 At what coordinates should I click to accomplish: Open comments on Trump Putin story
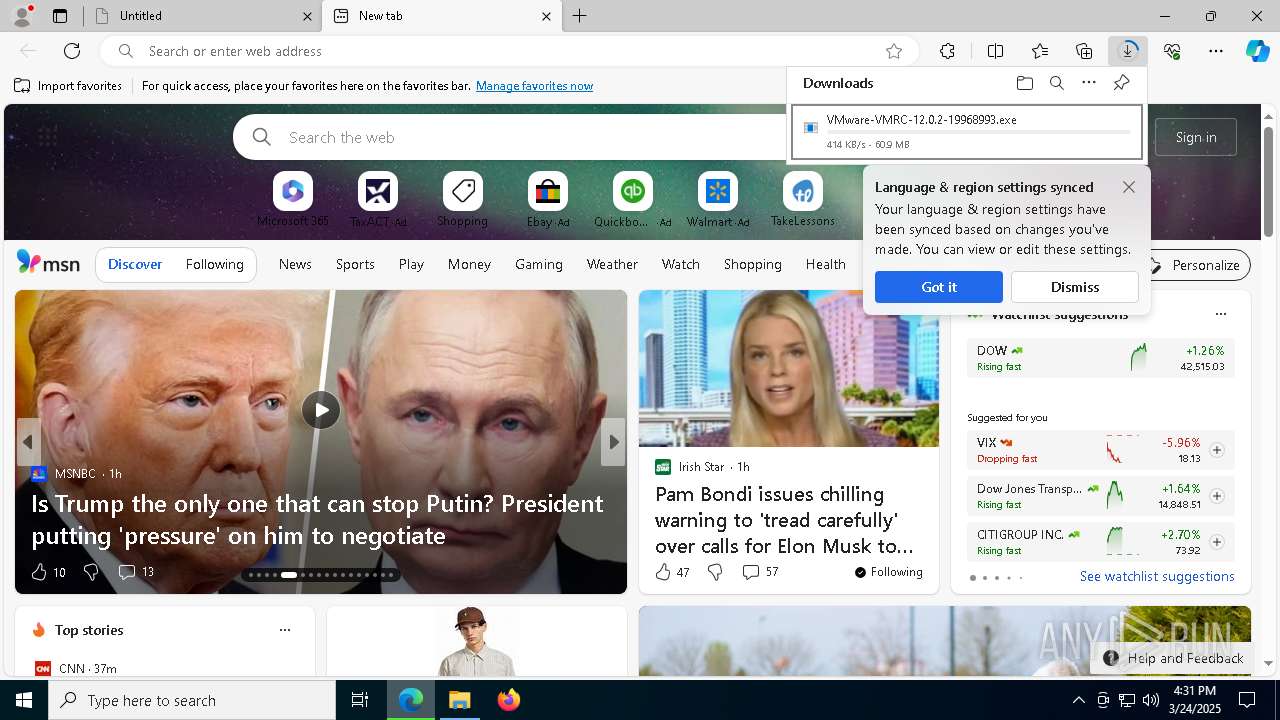click(136, 572)
